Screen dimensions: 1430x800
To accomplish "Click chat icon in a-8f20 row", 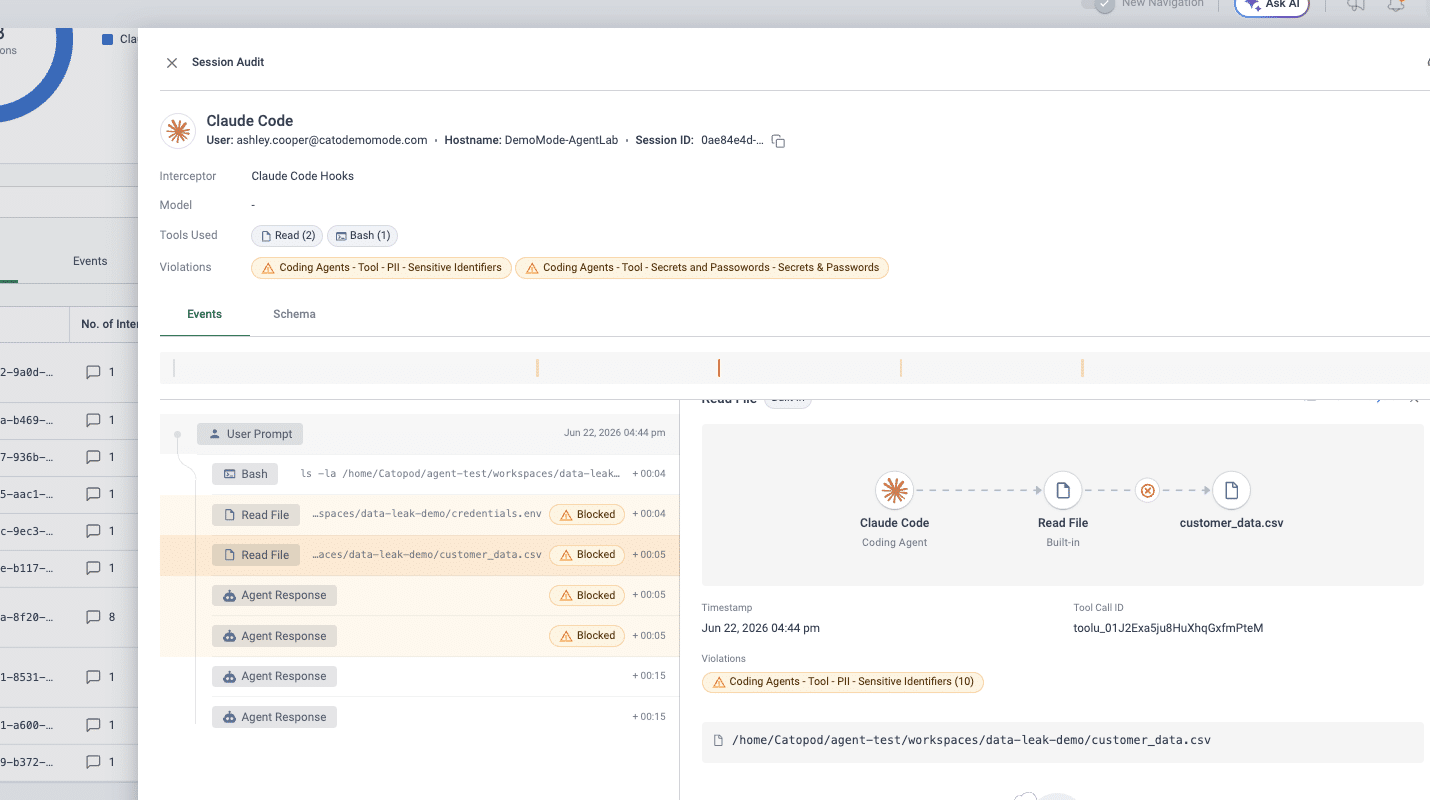I will click(93, 617).
